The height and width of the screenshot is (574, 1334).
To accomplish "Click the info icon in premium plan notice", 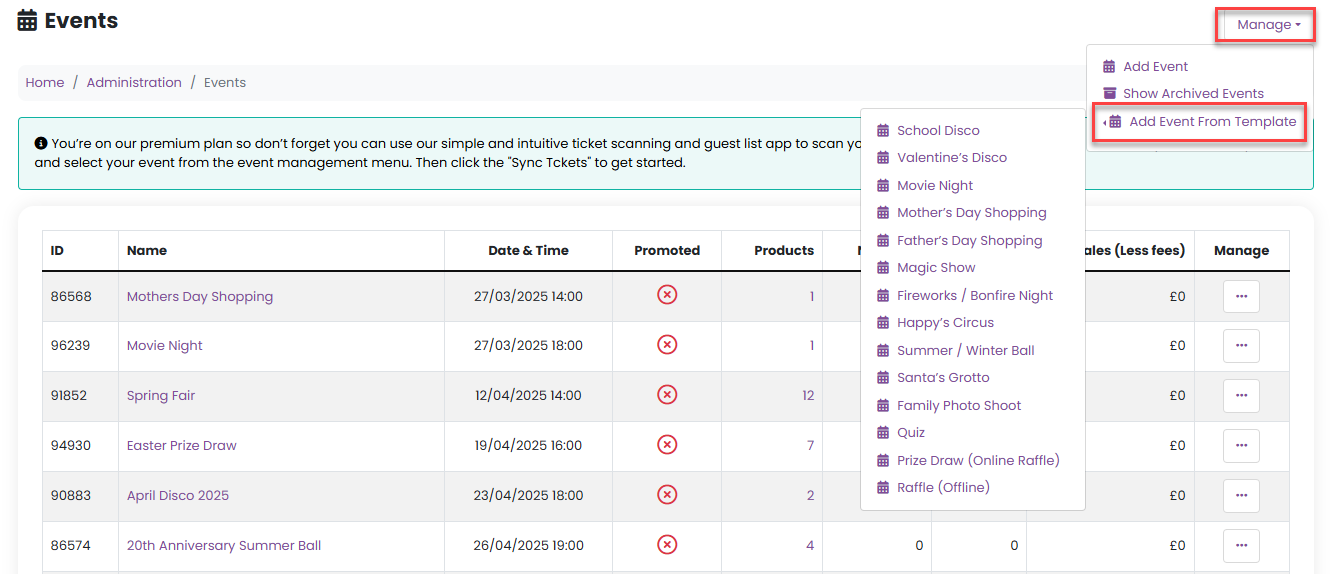I will coord(41,144).
